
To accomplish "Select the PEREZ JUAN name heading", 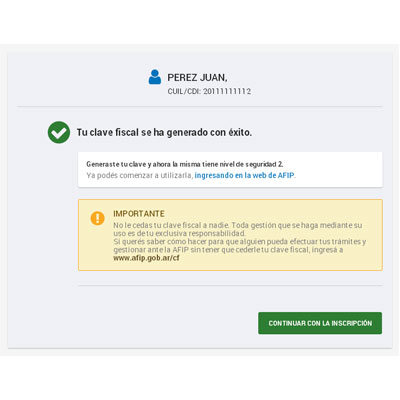I will (x=197, y=78).
